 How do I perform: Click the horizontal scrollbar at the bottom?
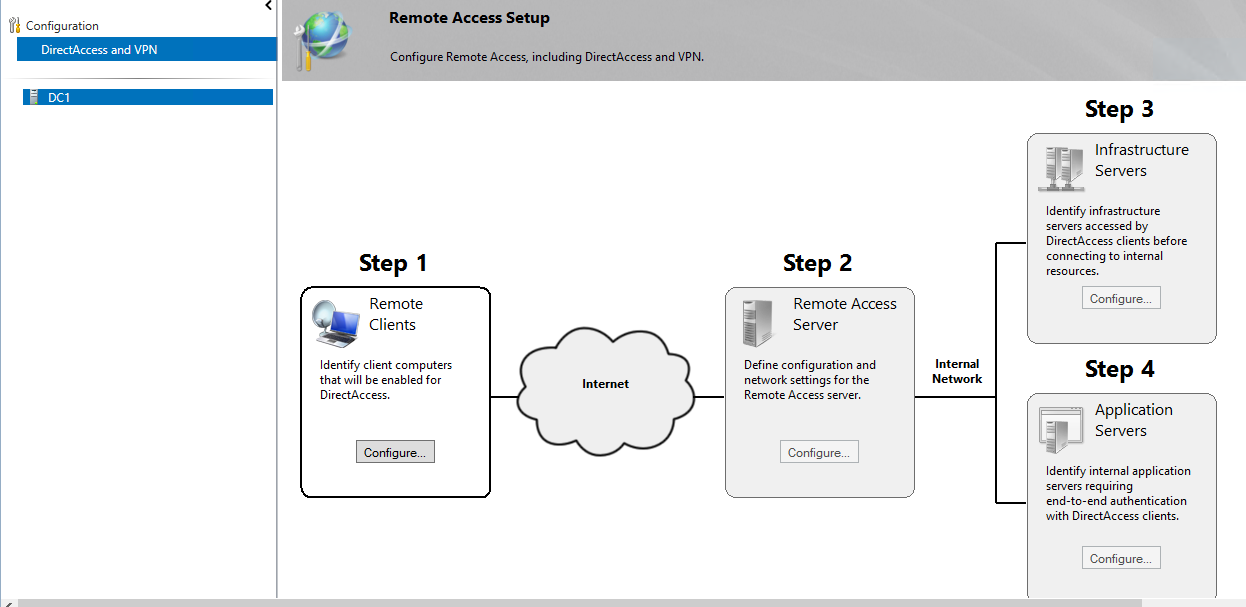point(580,602)
